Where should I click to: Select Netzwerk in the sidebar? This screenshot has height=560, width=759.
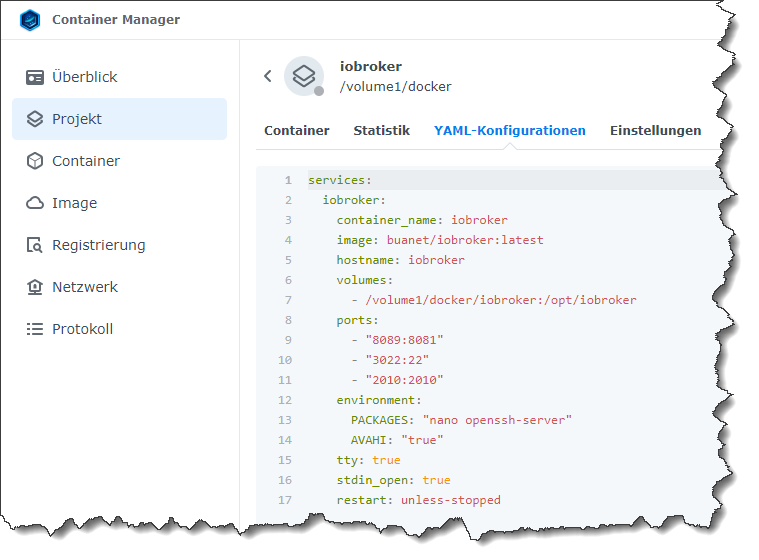point(85,287)
